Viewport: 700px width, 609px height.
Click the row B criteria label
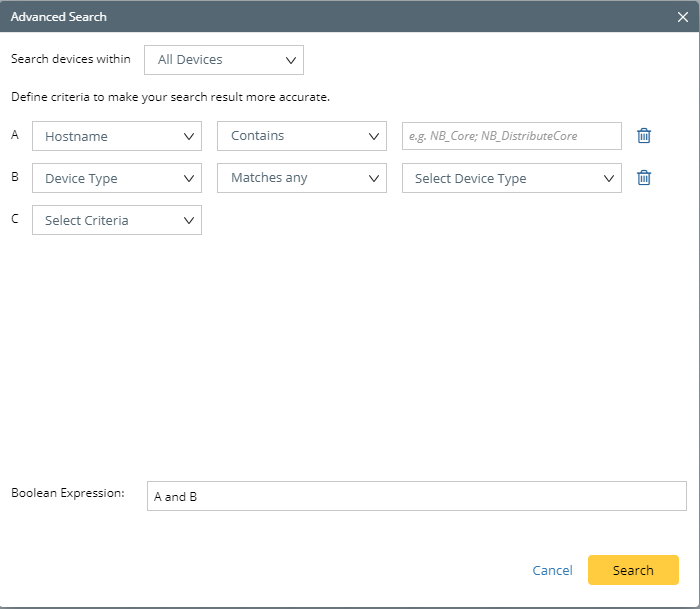[15, 177]
